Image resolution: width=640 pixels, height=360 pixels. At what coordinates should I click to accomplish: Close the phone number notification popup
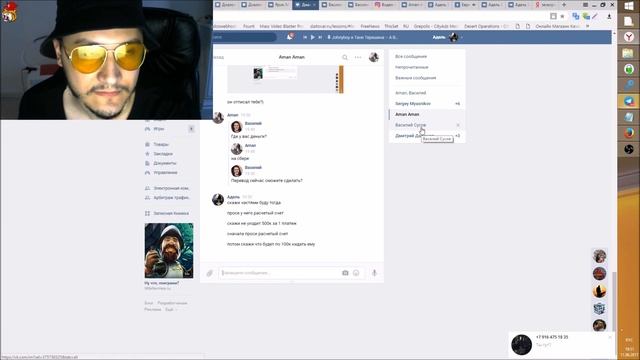(x=610, y=337)
